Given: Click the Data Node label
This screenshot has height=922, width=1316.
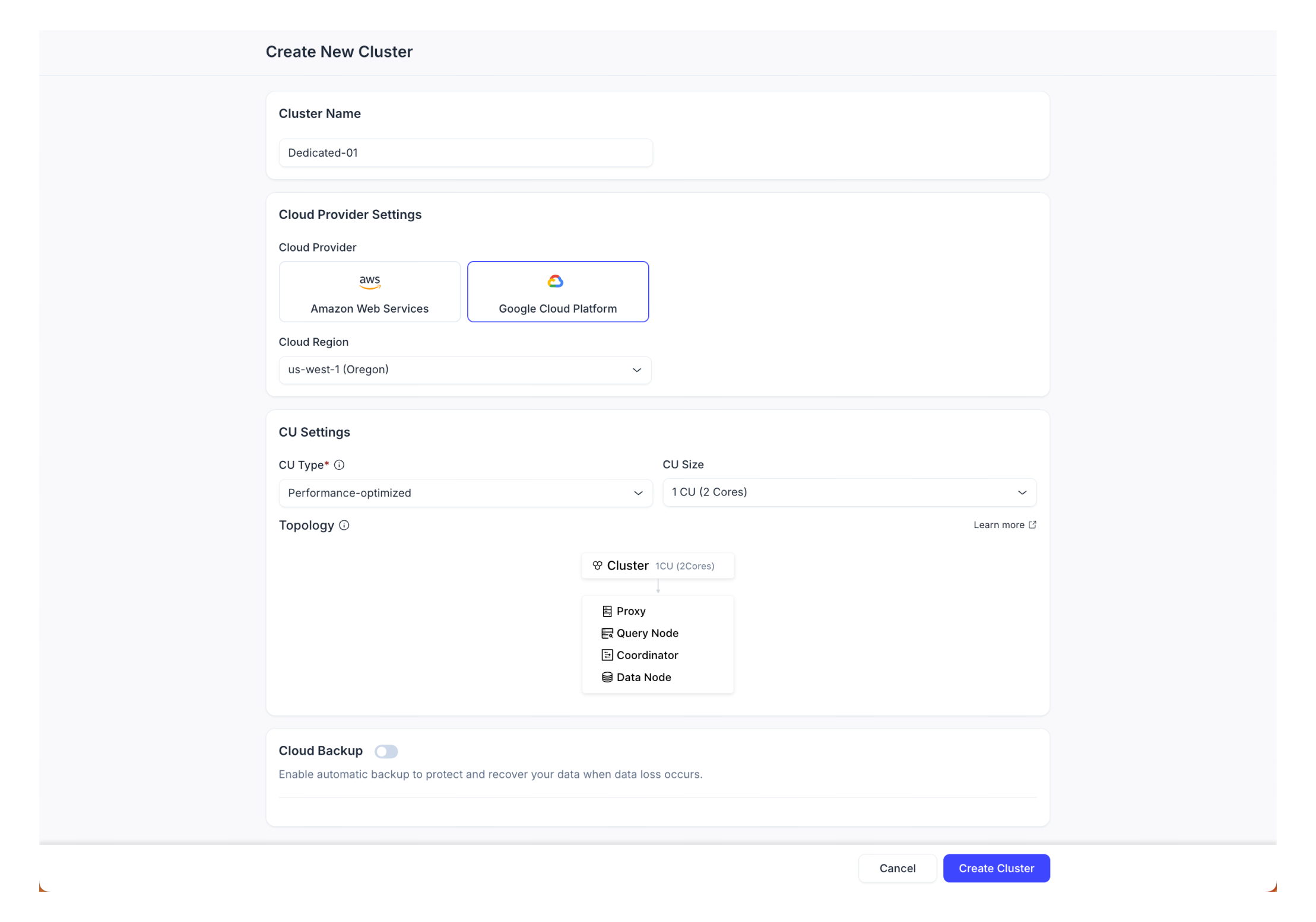Looking at the screenshot, I should 643,677.
